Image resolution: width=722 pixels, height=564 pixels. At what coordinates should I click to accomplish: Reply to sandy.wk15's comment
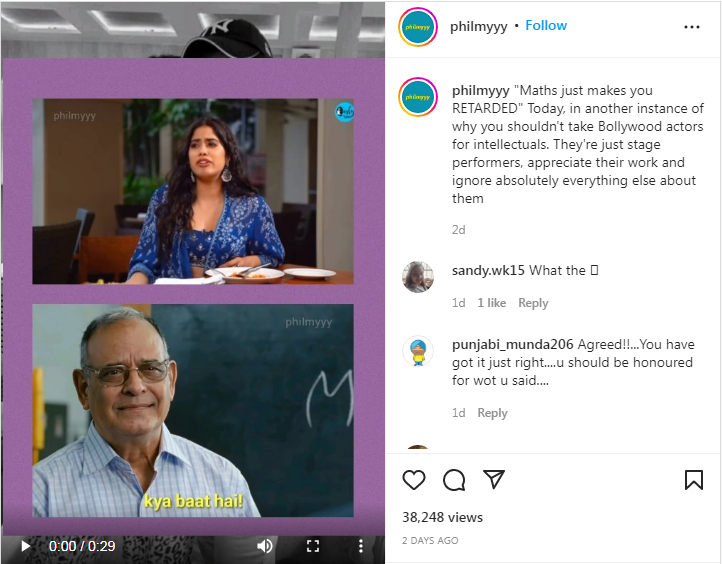(533, 303)
